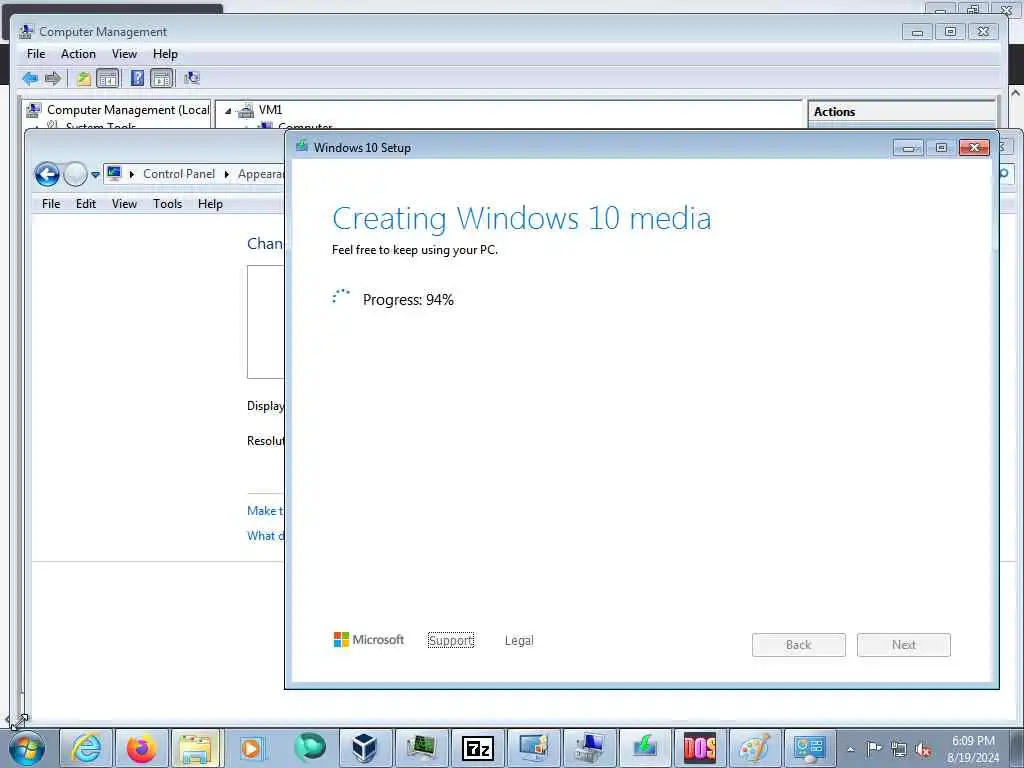This screenshot has width=1024, height=768.
Task: Open Windows Media Player from taskbar
Action: point(251,748)
